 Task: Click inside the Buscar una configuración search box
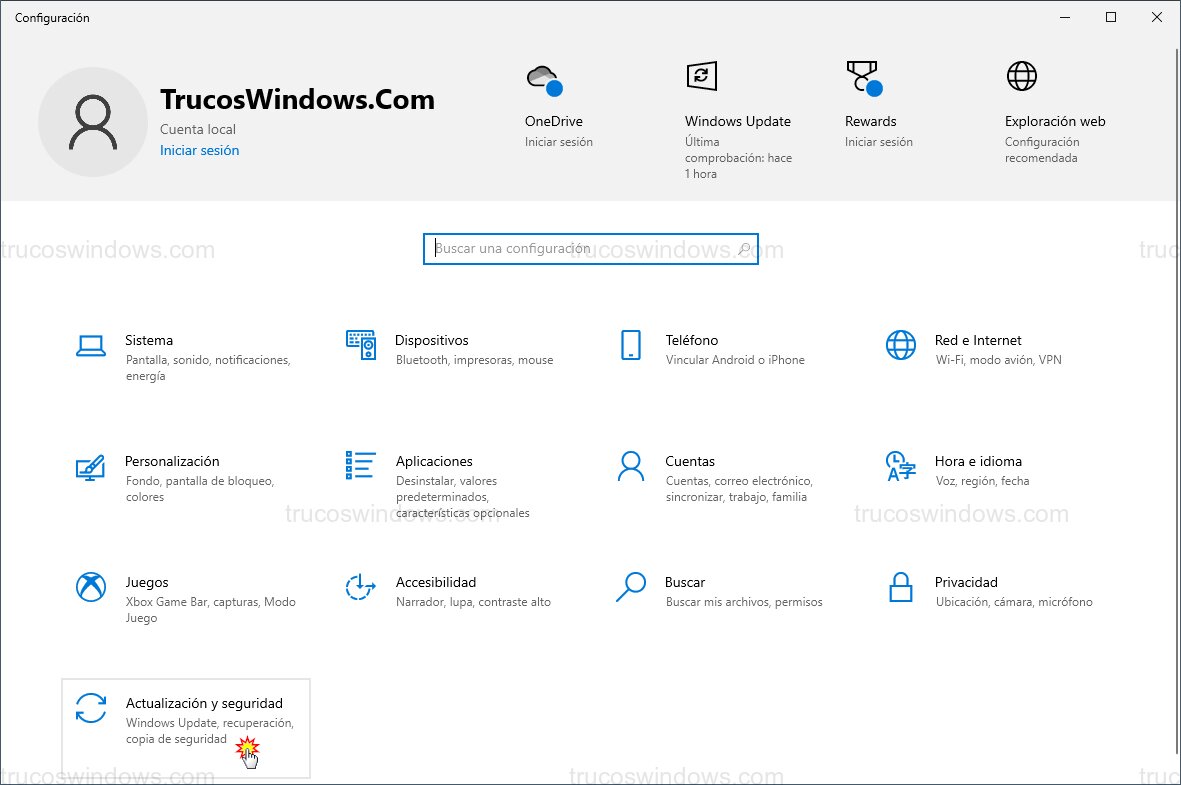590,248
